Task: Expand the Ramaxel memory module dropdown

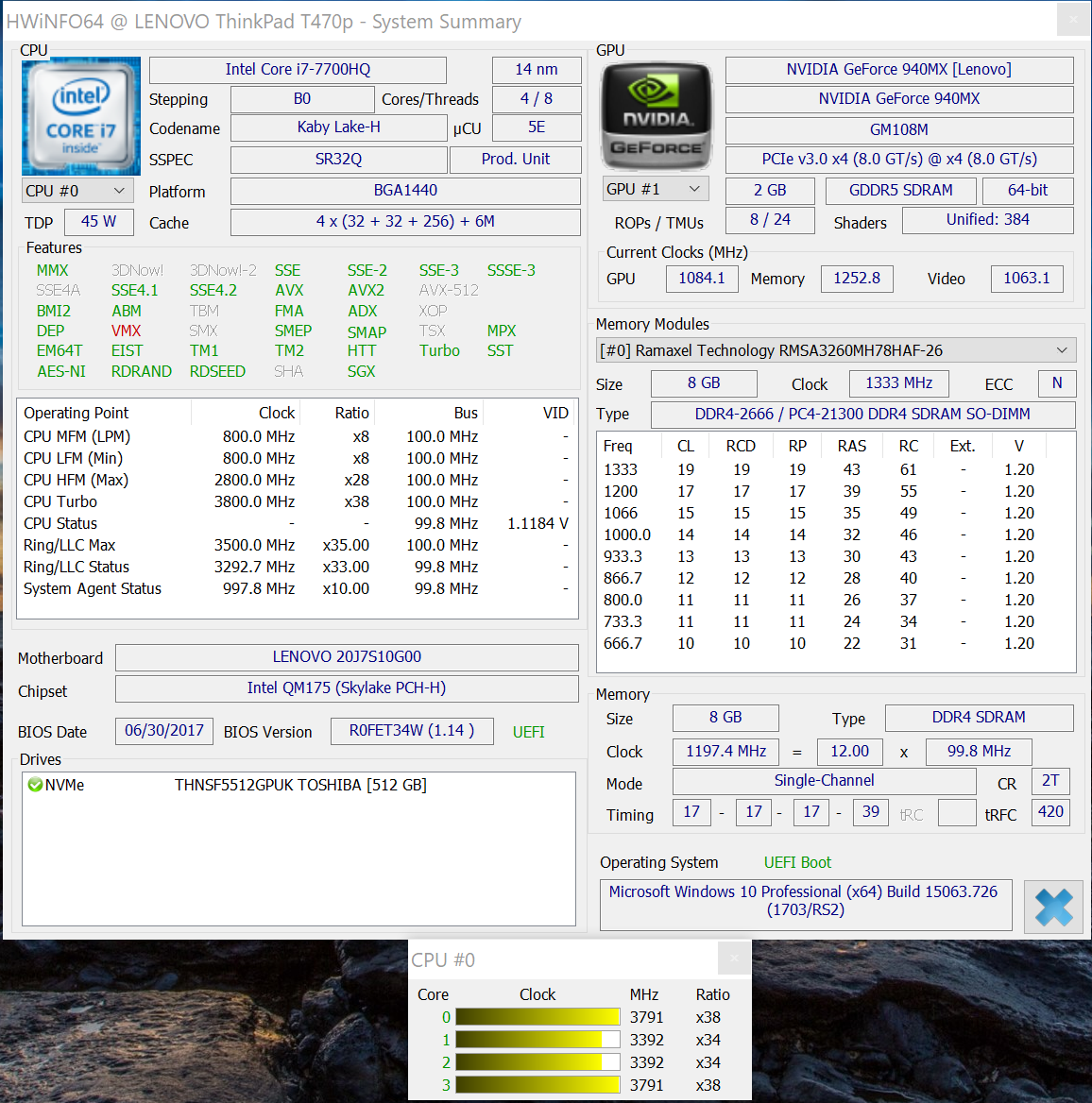Action: point(836,350)
